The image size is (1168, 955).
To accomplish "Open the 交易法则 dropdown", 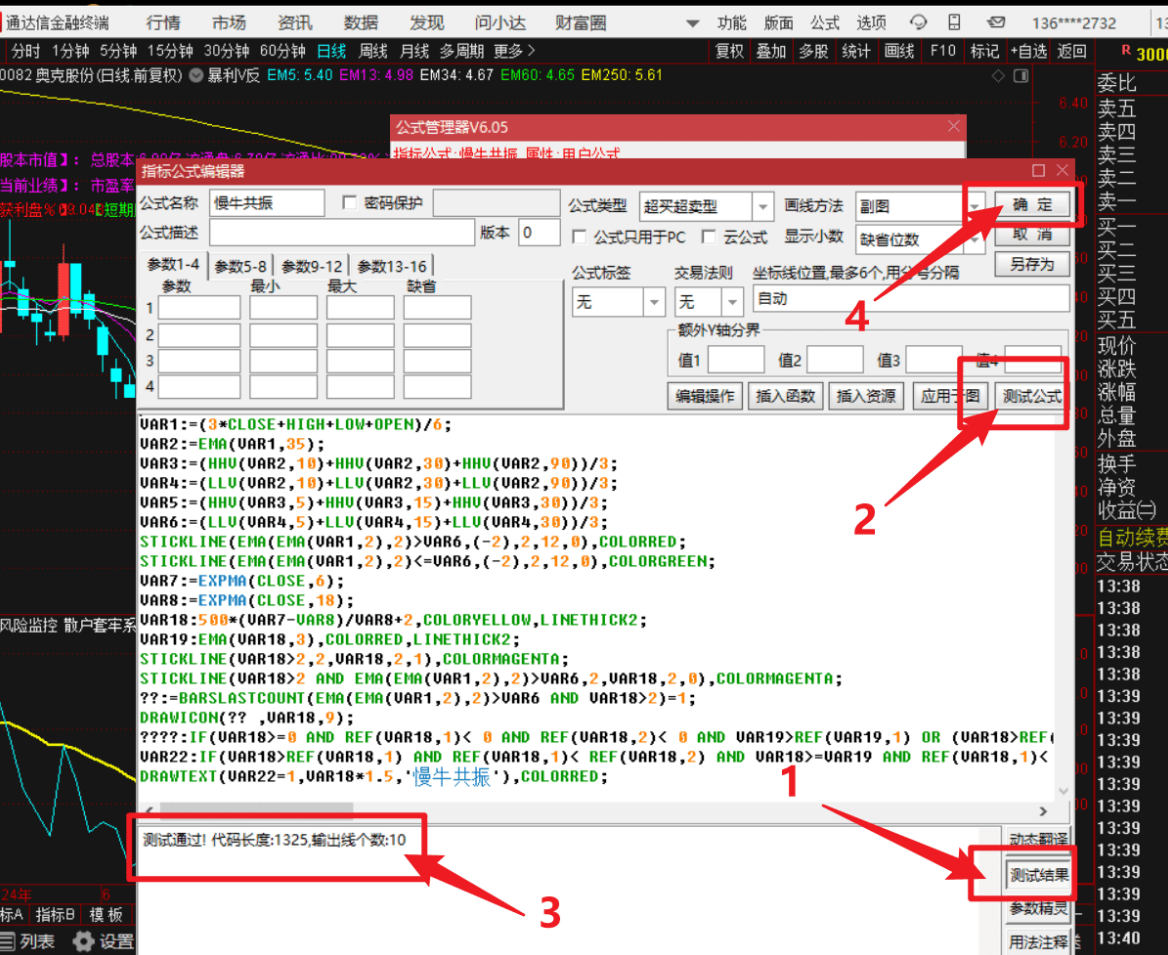I will coord(732,302).
